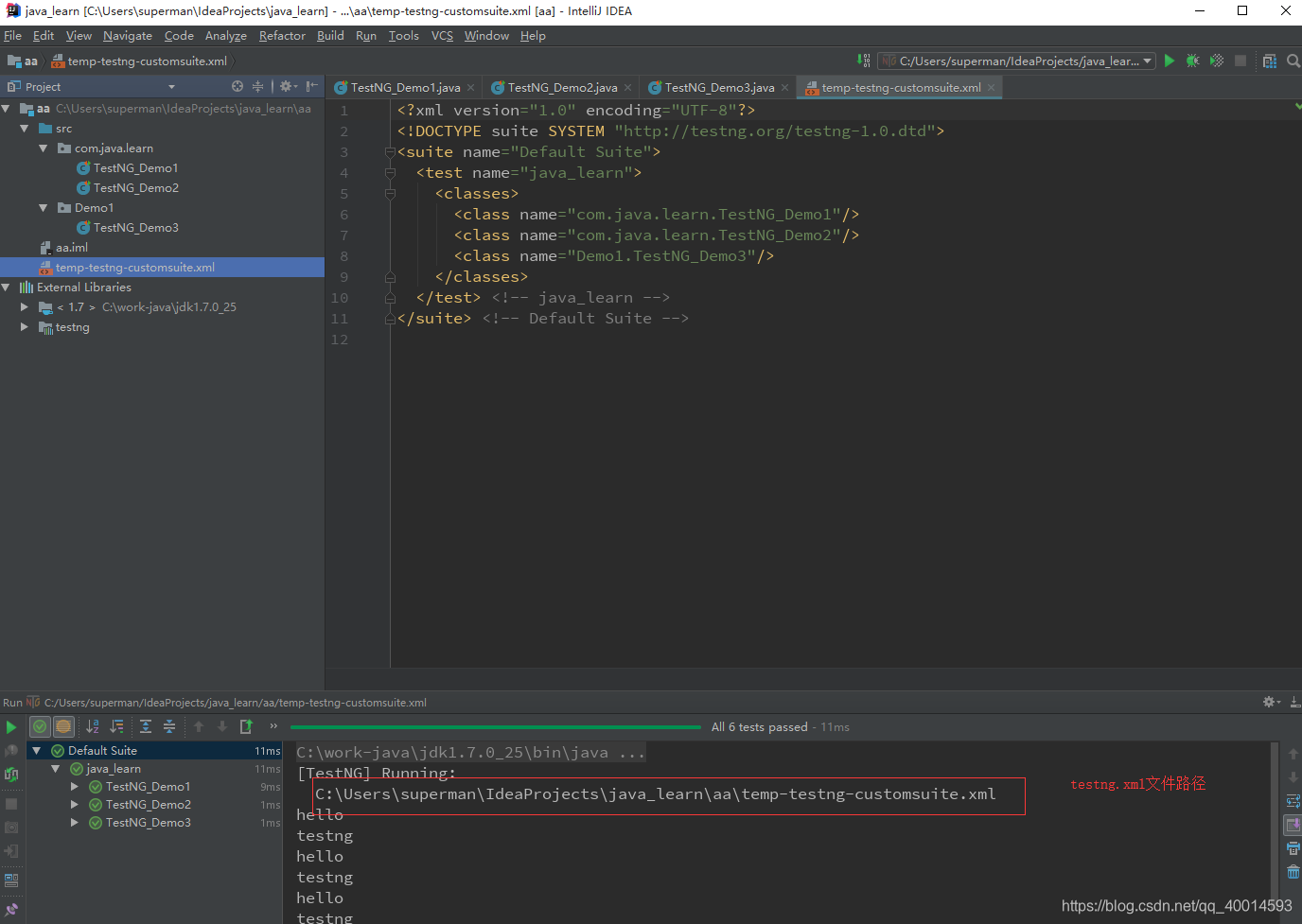This screenshot has height=924, width=1302.
Task: Switch to the TestNG_Demo3.java tab
Action: pos(719,88)
